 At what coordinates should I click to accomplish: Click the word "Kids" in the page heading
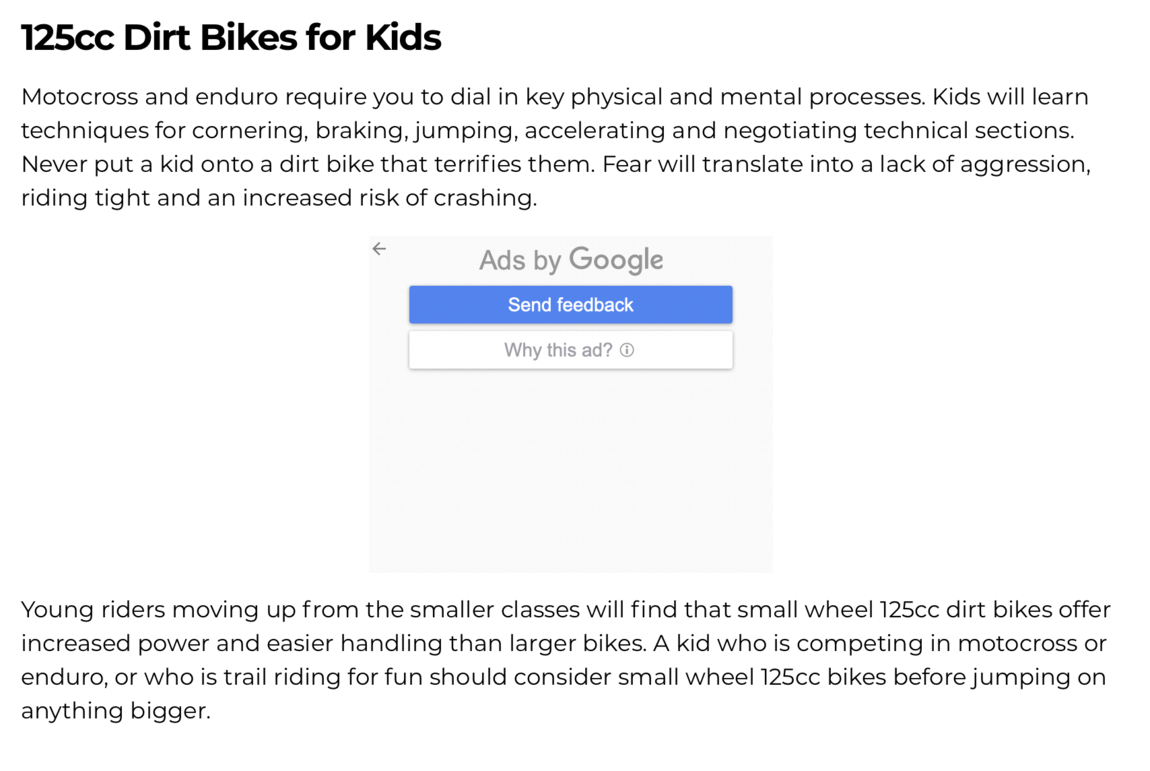click(405, 37)
